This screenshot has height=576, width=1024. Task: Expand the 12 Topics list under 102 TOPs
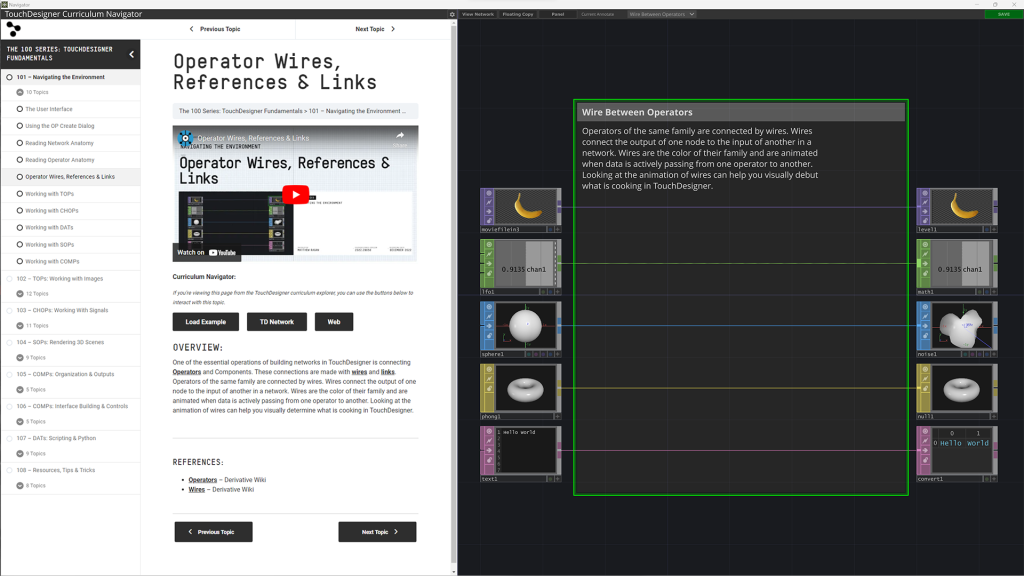click(19, 293)
